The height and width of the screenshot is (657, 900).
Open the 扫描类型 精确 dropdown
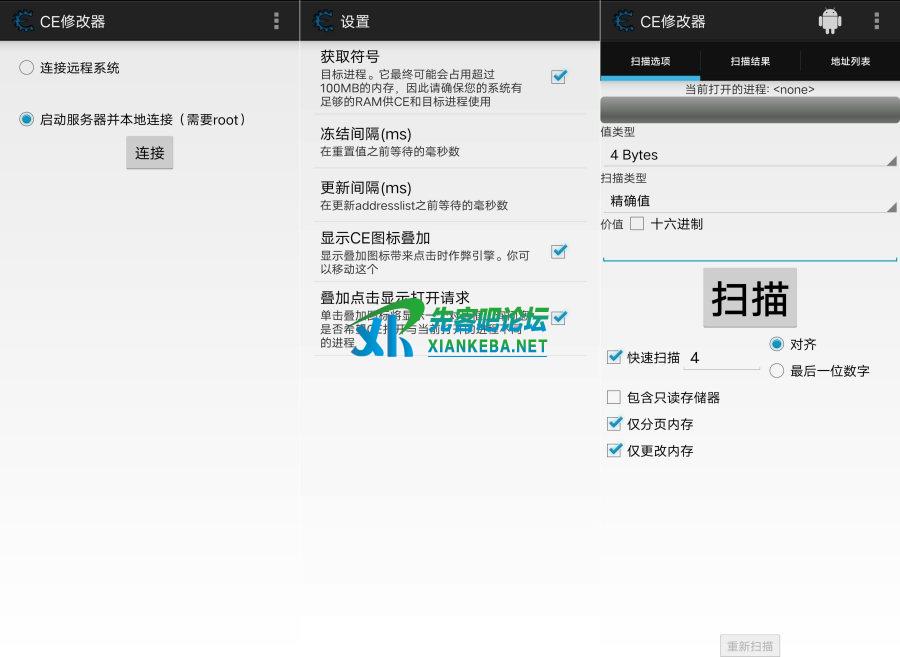[750, 201]
